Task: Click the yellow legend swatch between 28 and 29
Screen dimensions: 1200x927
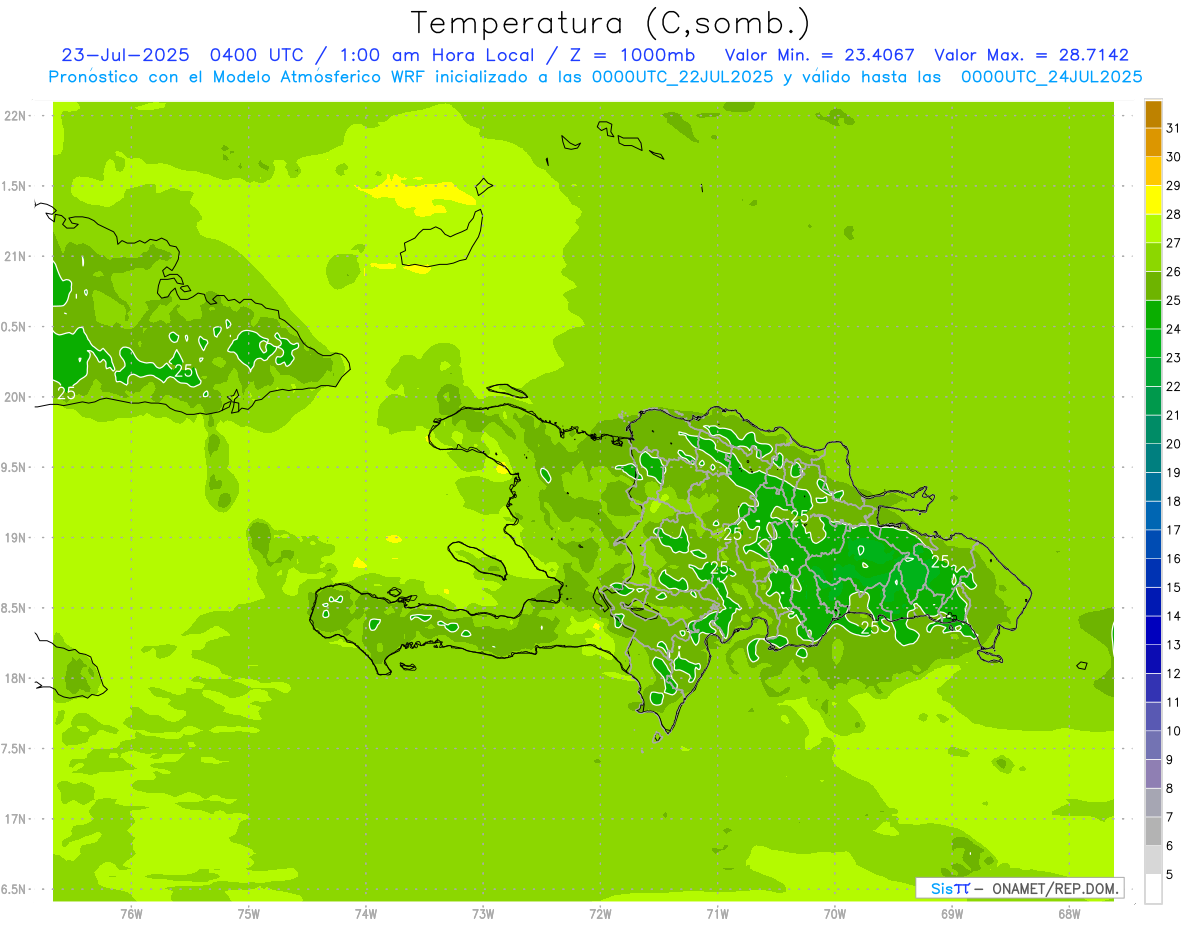Action: tap(1153, 200)
